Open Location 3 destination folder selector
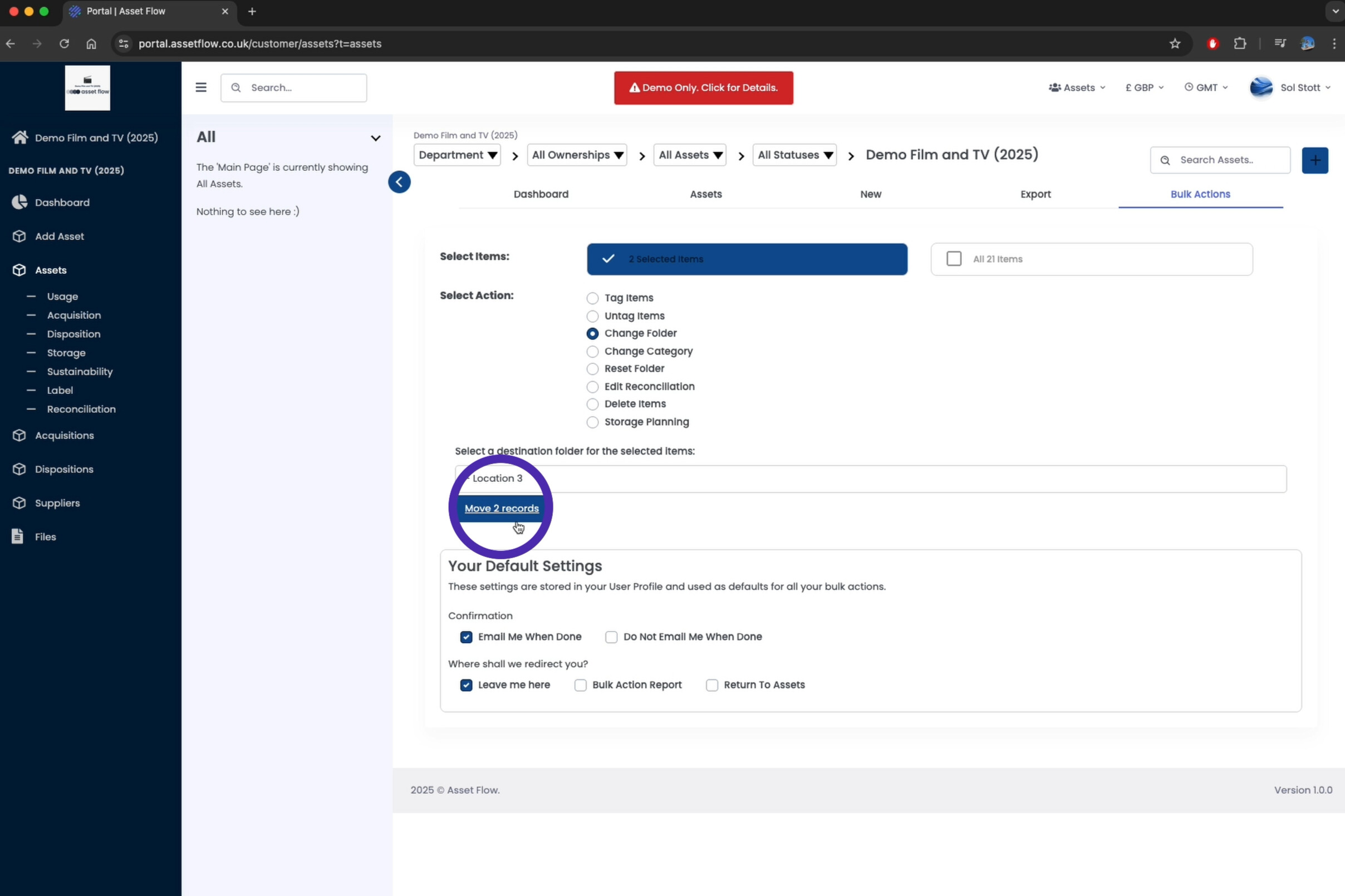This screenshot has height=896, width=1345. [871, 479]
